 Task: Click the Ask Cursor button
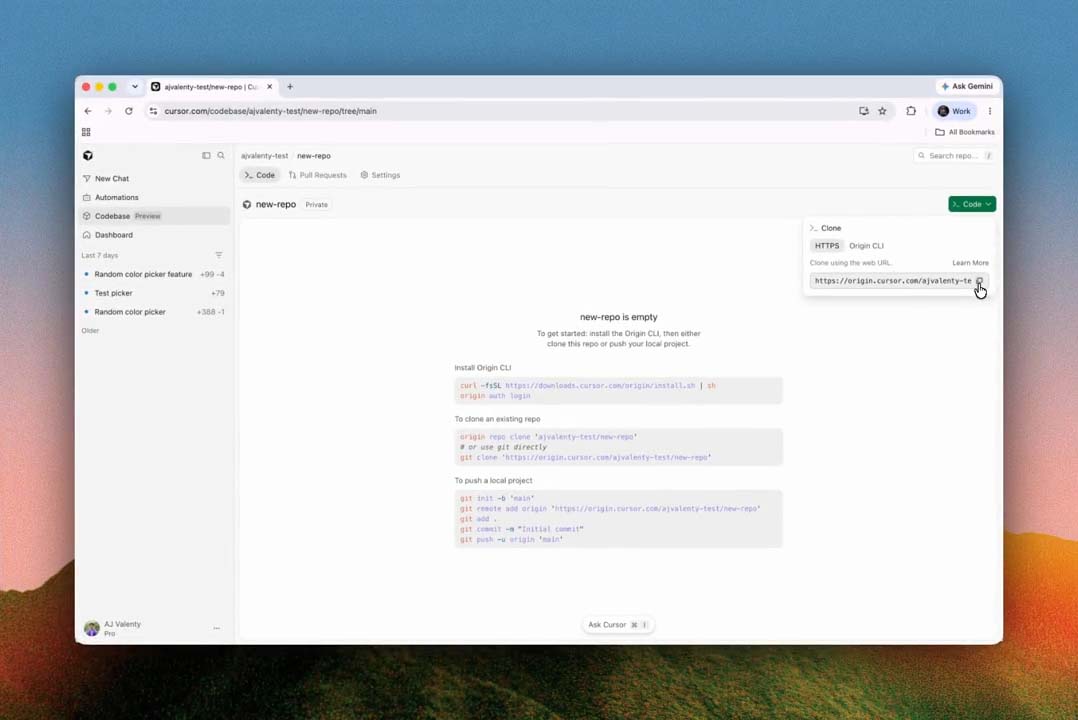pyautogui.click(x=617, y=625)
